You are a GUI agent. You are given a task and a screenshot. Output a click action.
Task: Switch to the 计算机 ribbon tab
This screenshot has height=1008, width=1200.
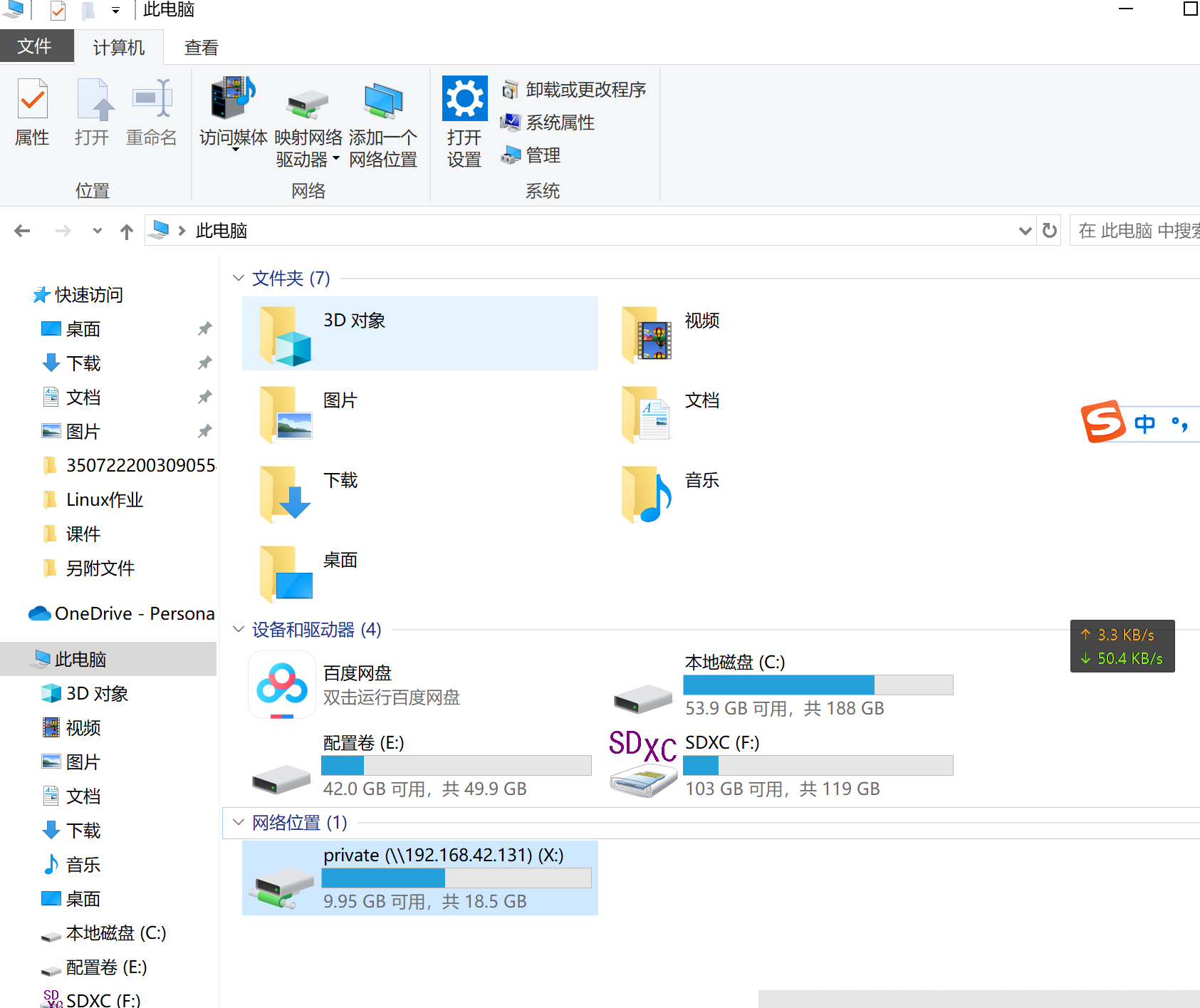pyautogui.click(x=119, y=47)
